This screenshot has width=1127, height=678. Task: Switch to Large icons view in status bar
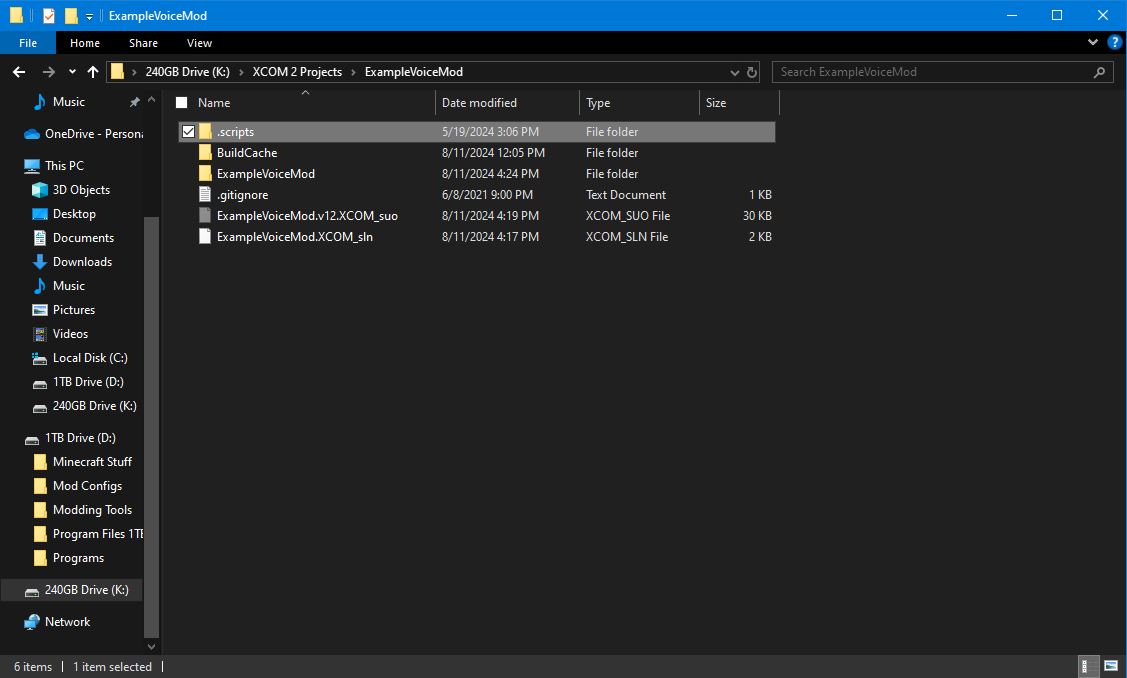[1111, 666]
